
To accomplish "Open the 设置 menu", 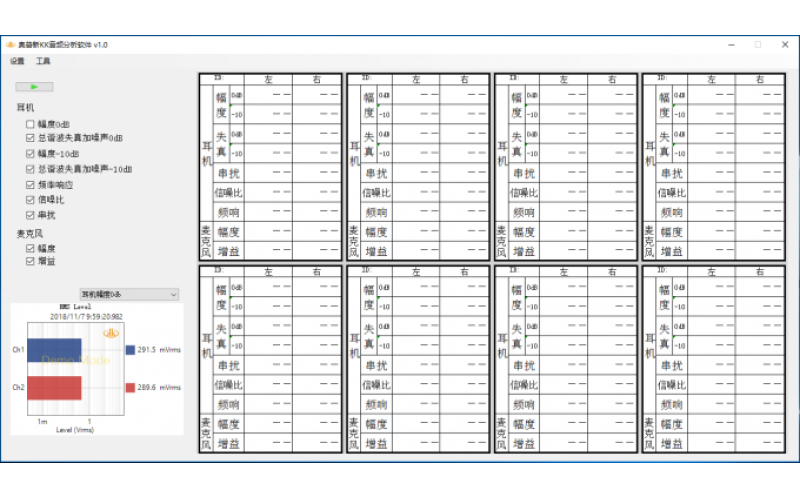I will tap(17, 61).
